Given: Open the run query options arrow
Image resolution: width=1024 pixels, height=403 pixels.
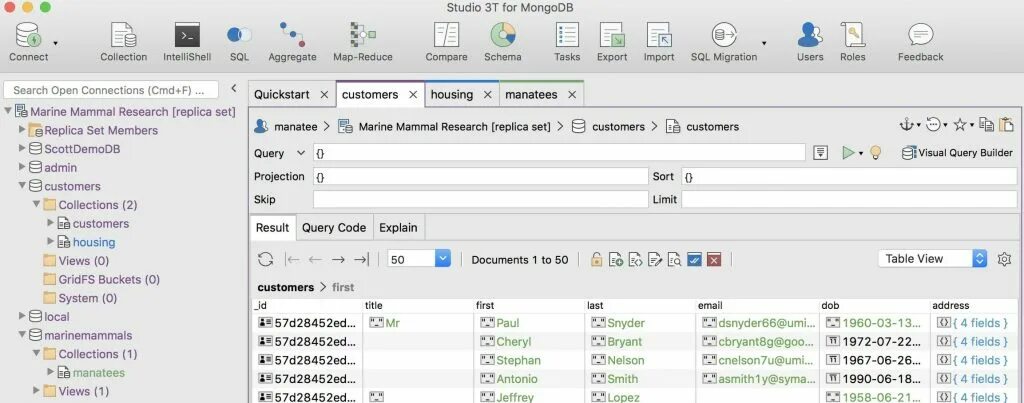Looking at the screenshot, I should [861, 153].
